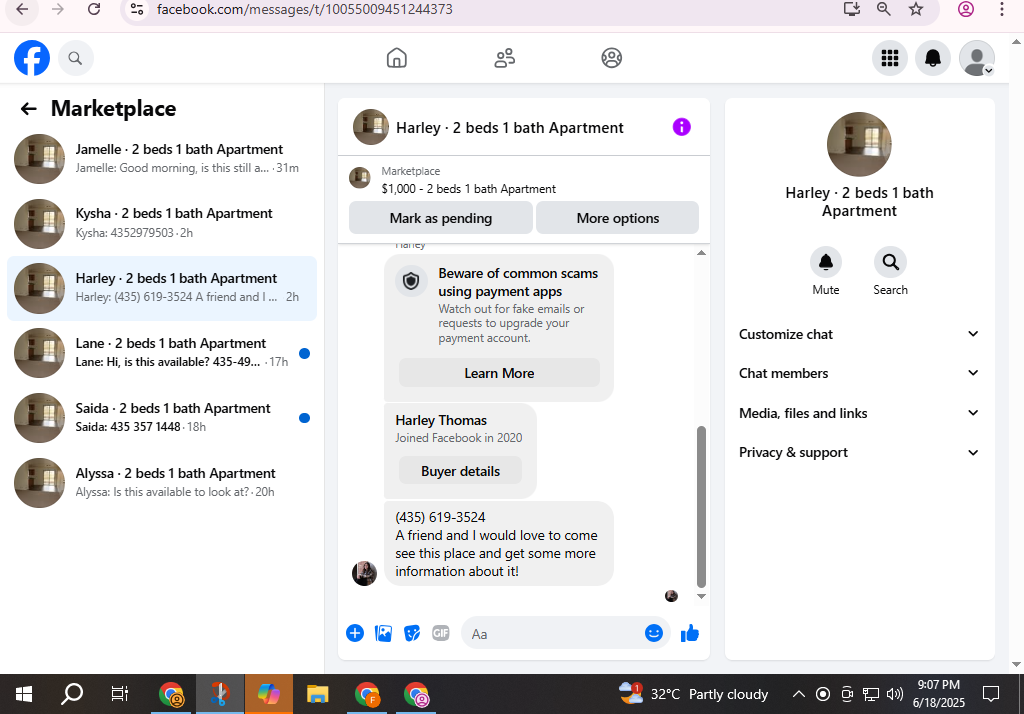
Task: Expand Media, files and links section
Action: 859,413
